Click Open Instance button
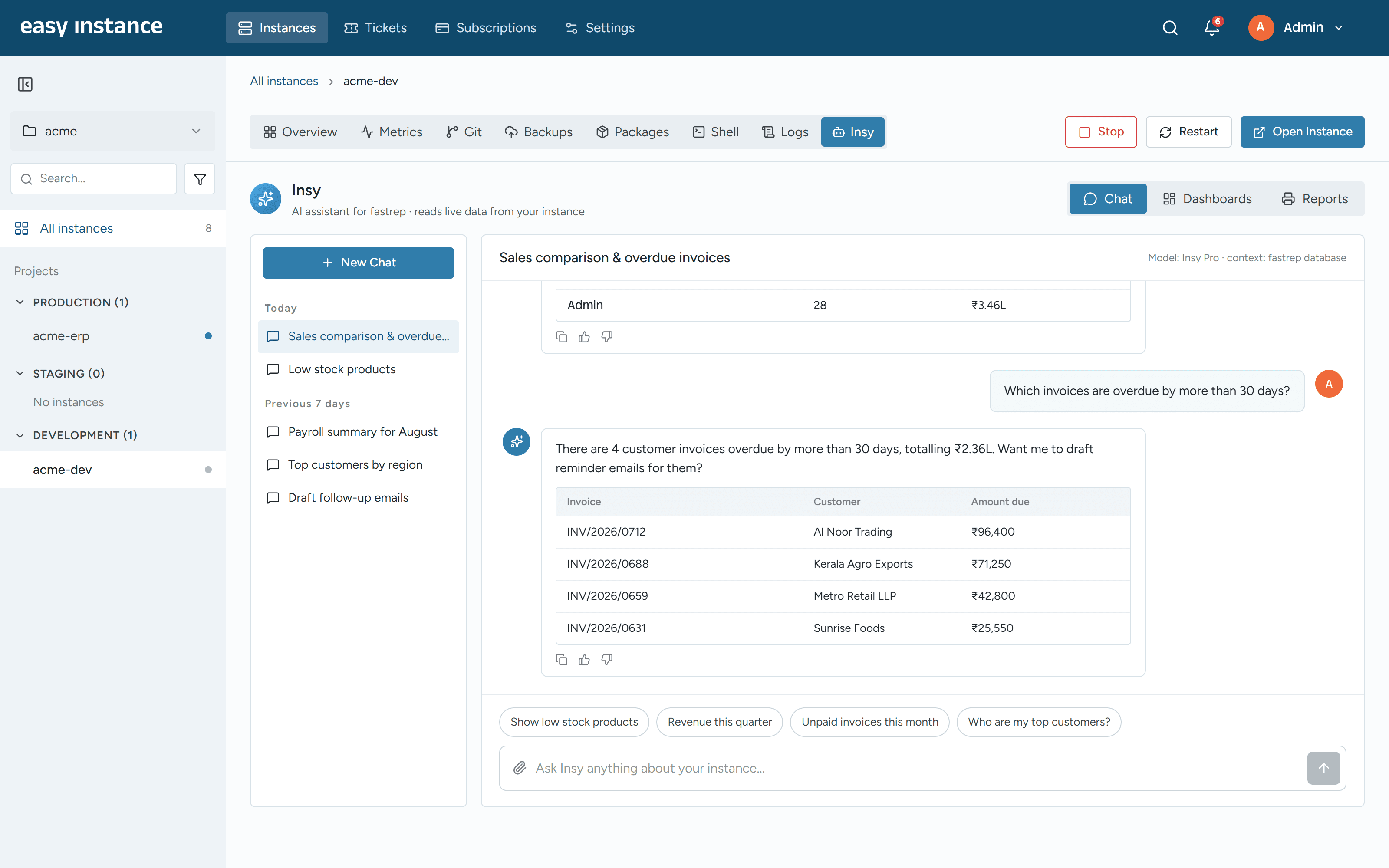The height and width of the screenshot is (868, 1389). (1302, 132)
